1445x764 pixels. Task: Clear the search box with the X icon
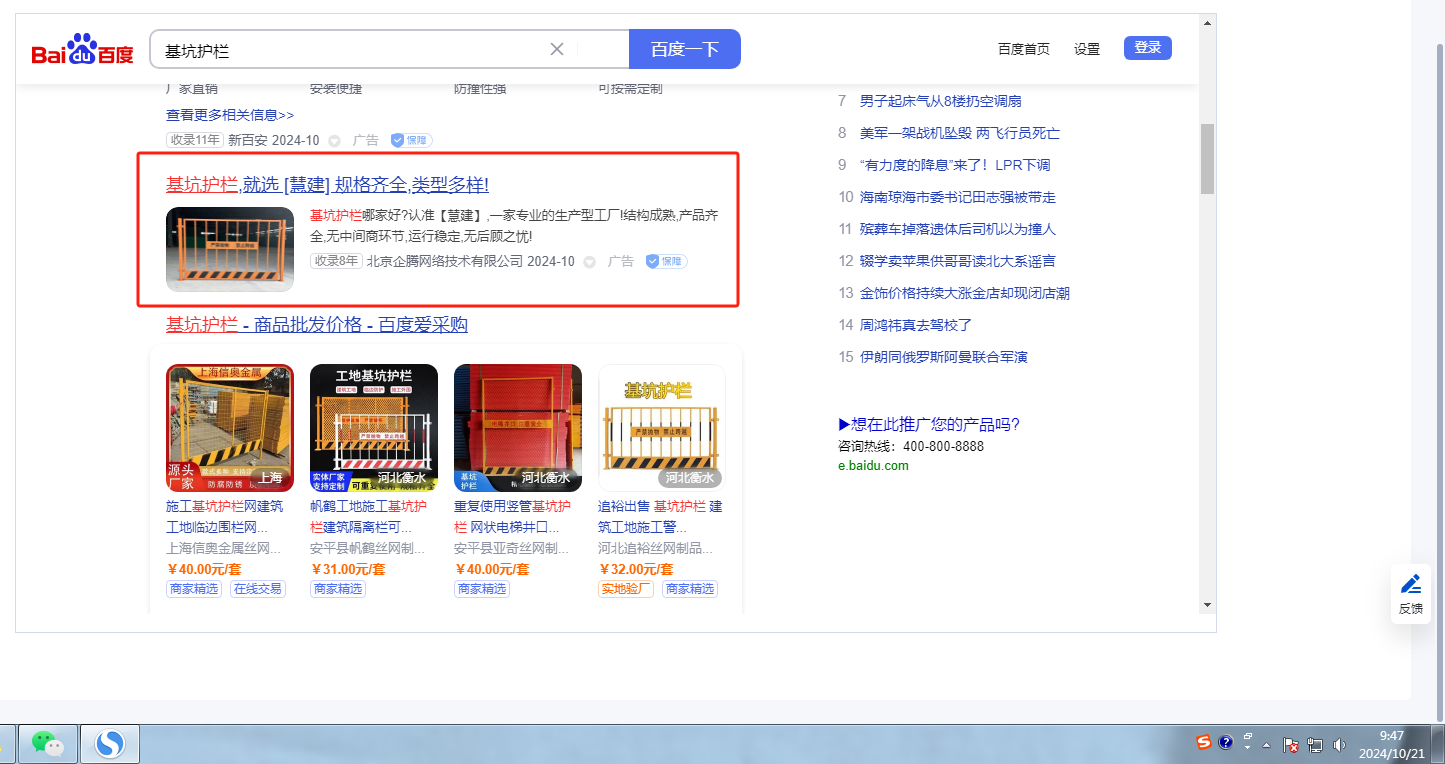[x=557, y=49]
